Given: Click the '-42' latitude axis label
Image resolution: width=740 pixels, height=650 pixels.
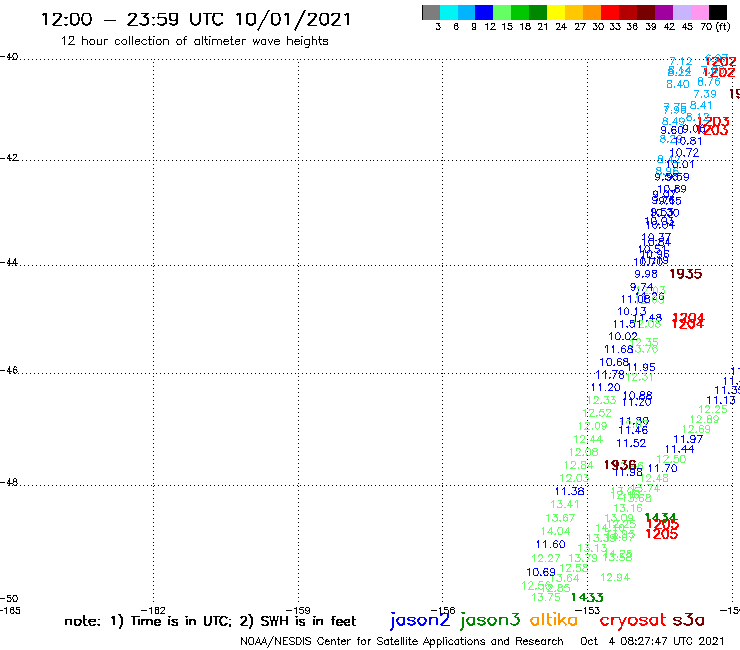Looking at the screenshot, I should [x=9, y=158].
